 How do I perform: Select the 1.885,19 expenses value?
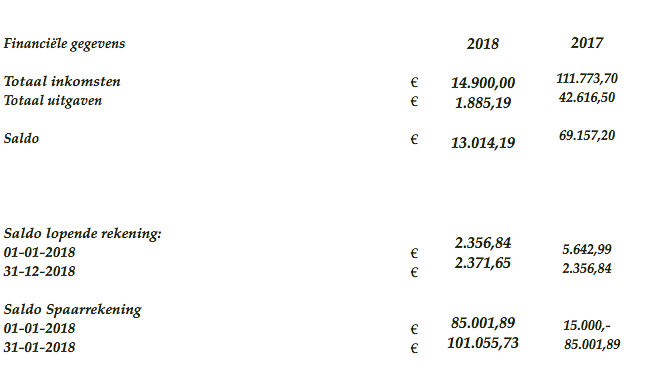(483, 103)
